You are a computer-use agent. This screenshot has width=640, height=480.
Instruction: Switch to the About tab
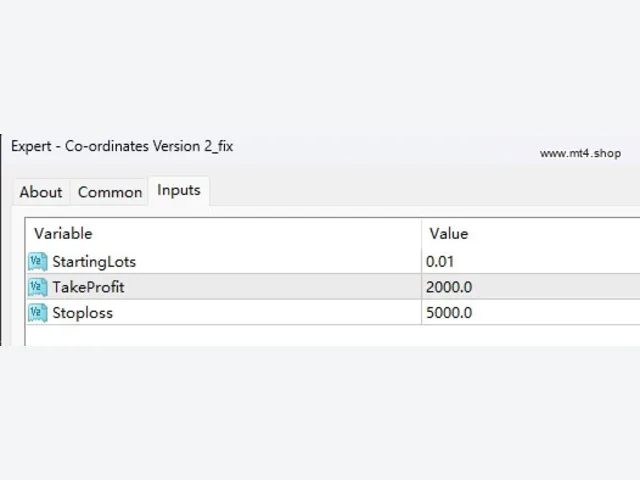click(x=41, y=192)
